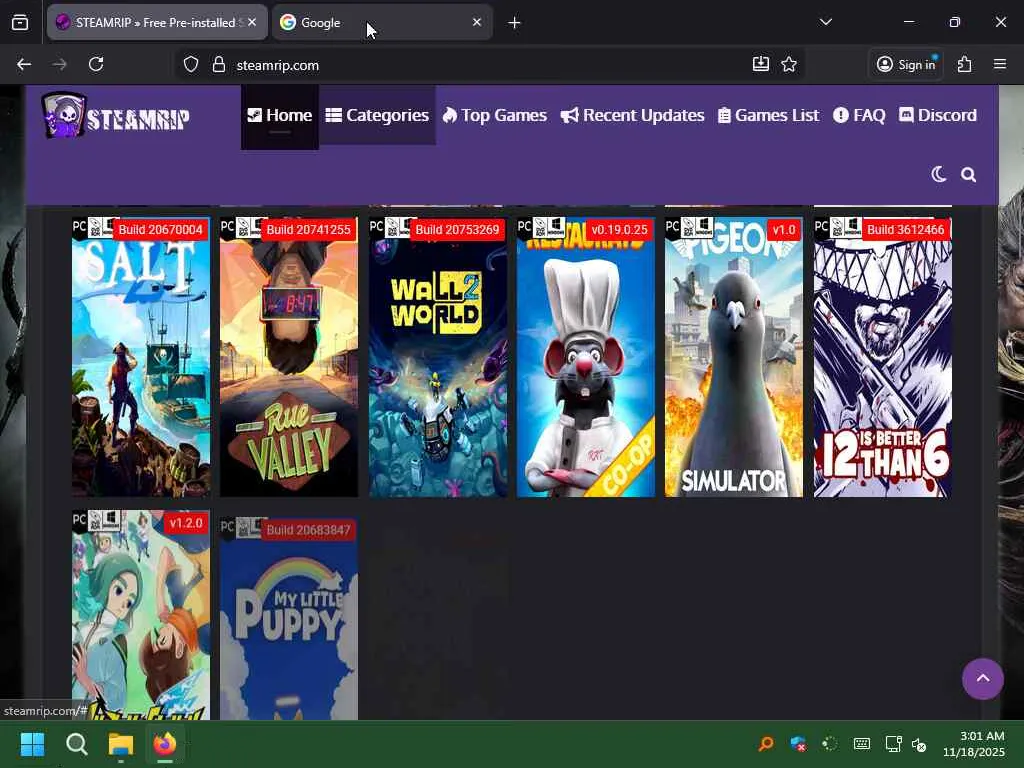
Task: Open the FAQ page
Action: click(x=859, y=116)
